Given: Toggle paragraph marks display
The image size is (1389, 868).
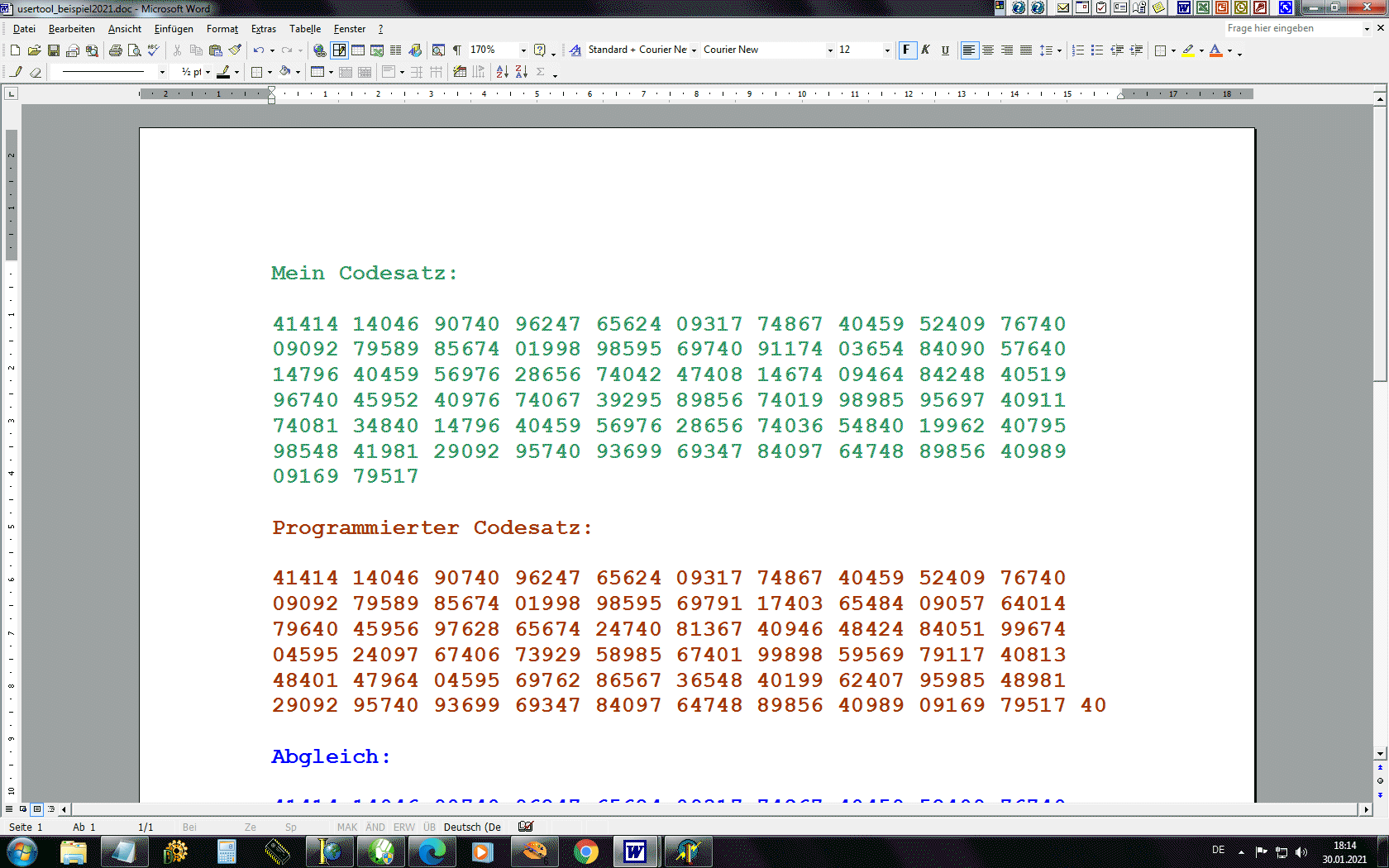Looking at the screenshot, I should point(456,50).
